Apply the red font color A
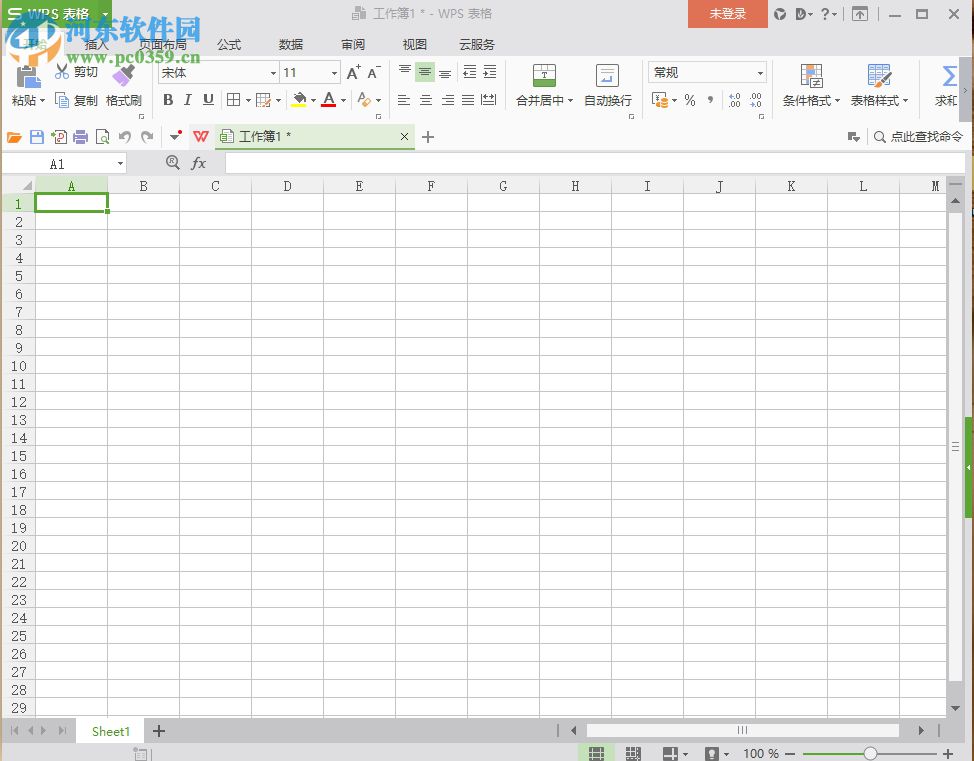Screen dimensions: 974x761 (x=329, y=100)
